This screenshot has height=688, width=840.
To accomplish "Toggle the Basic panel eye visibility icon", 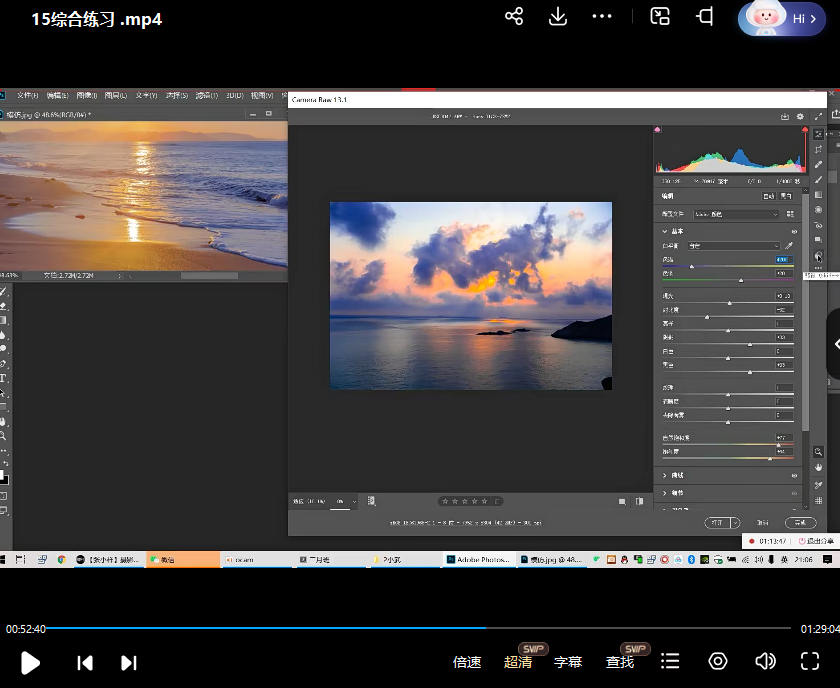I will coord(795,231).
